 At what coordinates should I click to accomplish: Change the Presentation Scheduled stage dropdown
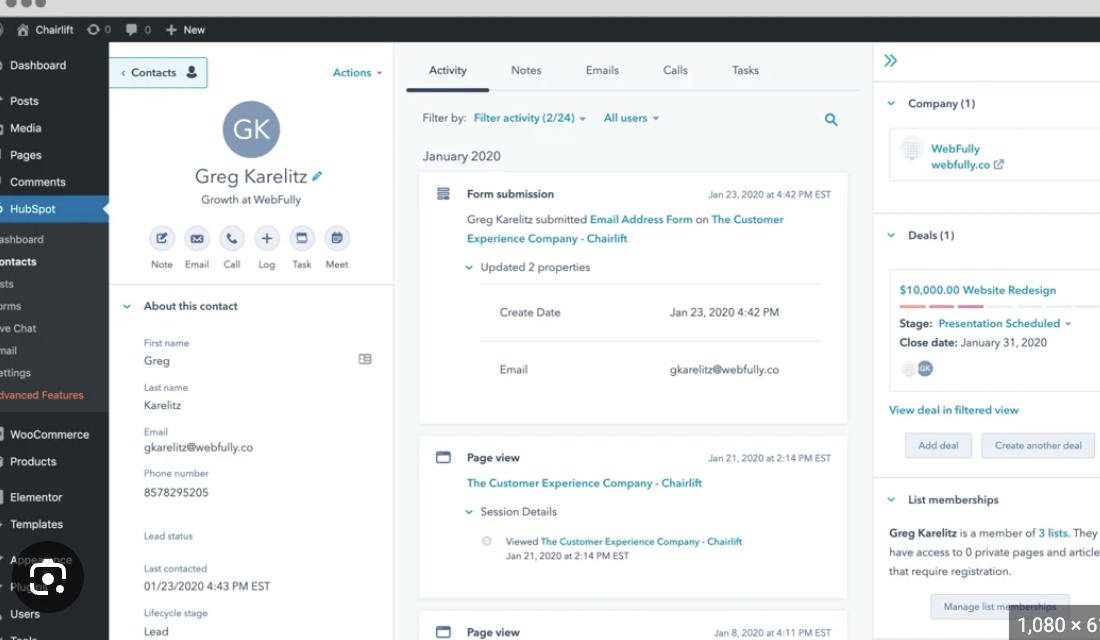point(1004,324)
